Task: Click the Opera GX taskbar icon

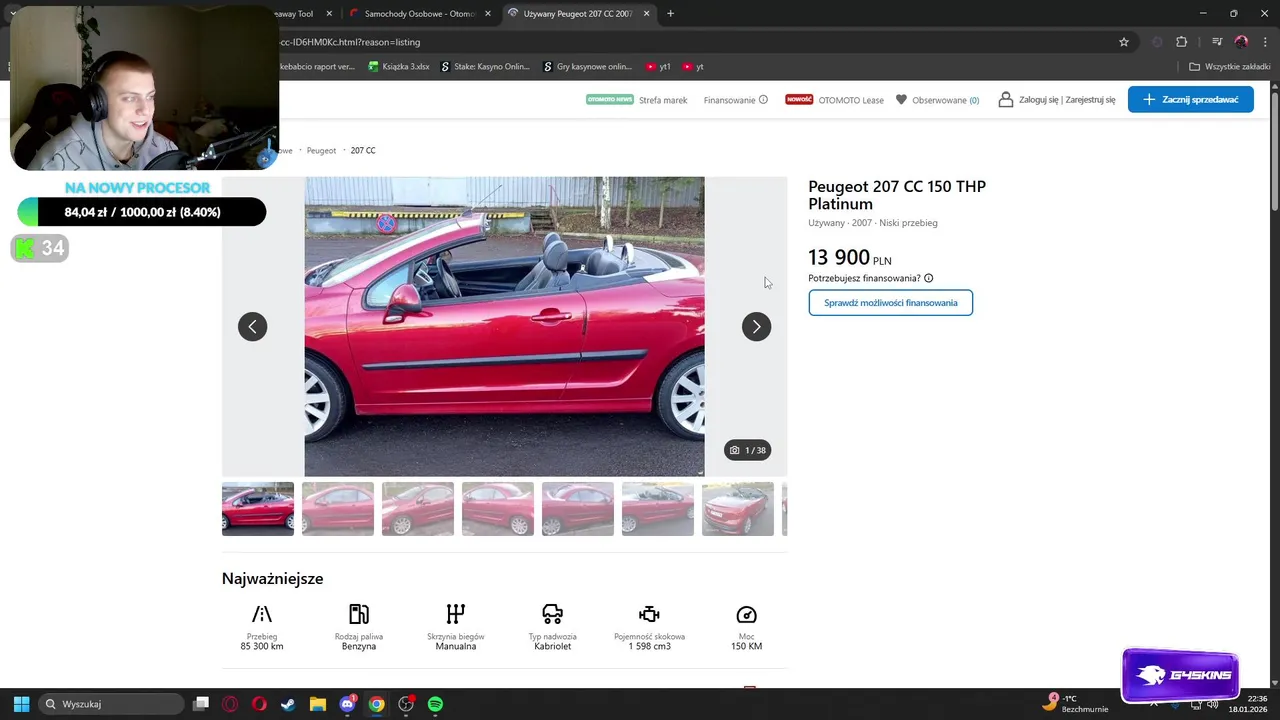Action: coord(229,704)
